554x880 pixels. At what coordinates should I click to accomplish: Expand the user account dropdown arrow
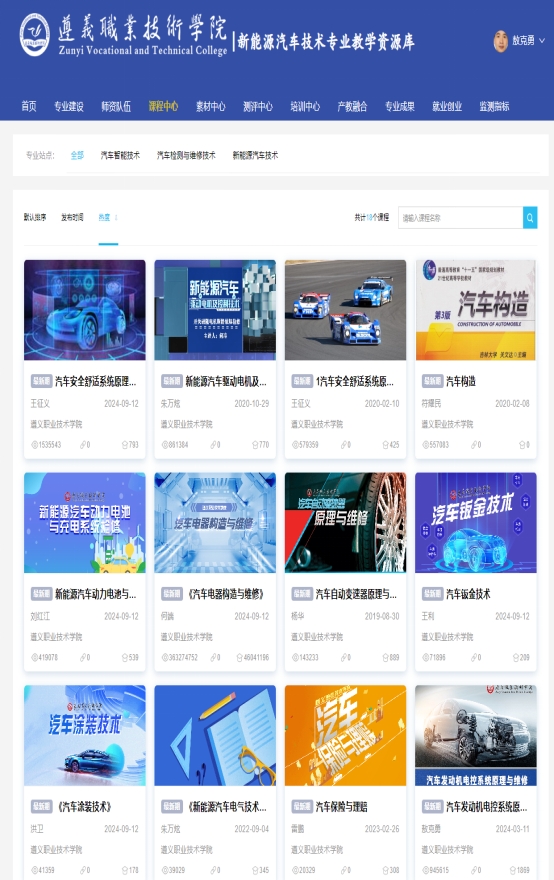click(x=542, y=40)
